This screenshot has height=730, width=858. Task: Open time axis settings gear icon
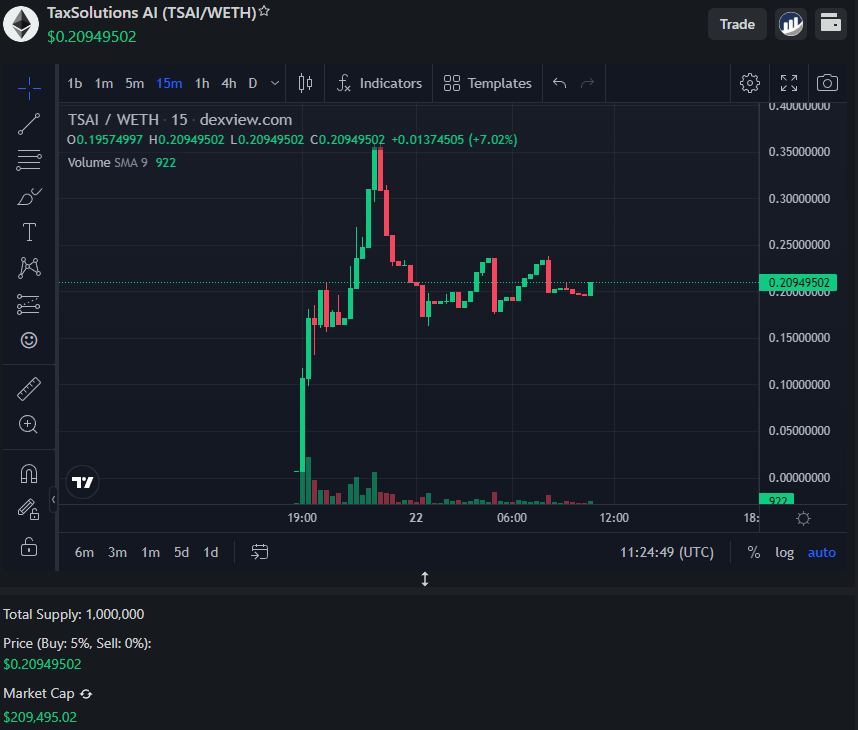click(x=803, y=518)
